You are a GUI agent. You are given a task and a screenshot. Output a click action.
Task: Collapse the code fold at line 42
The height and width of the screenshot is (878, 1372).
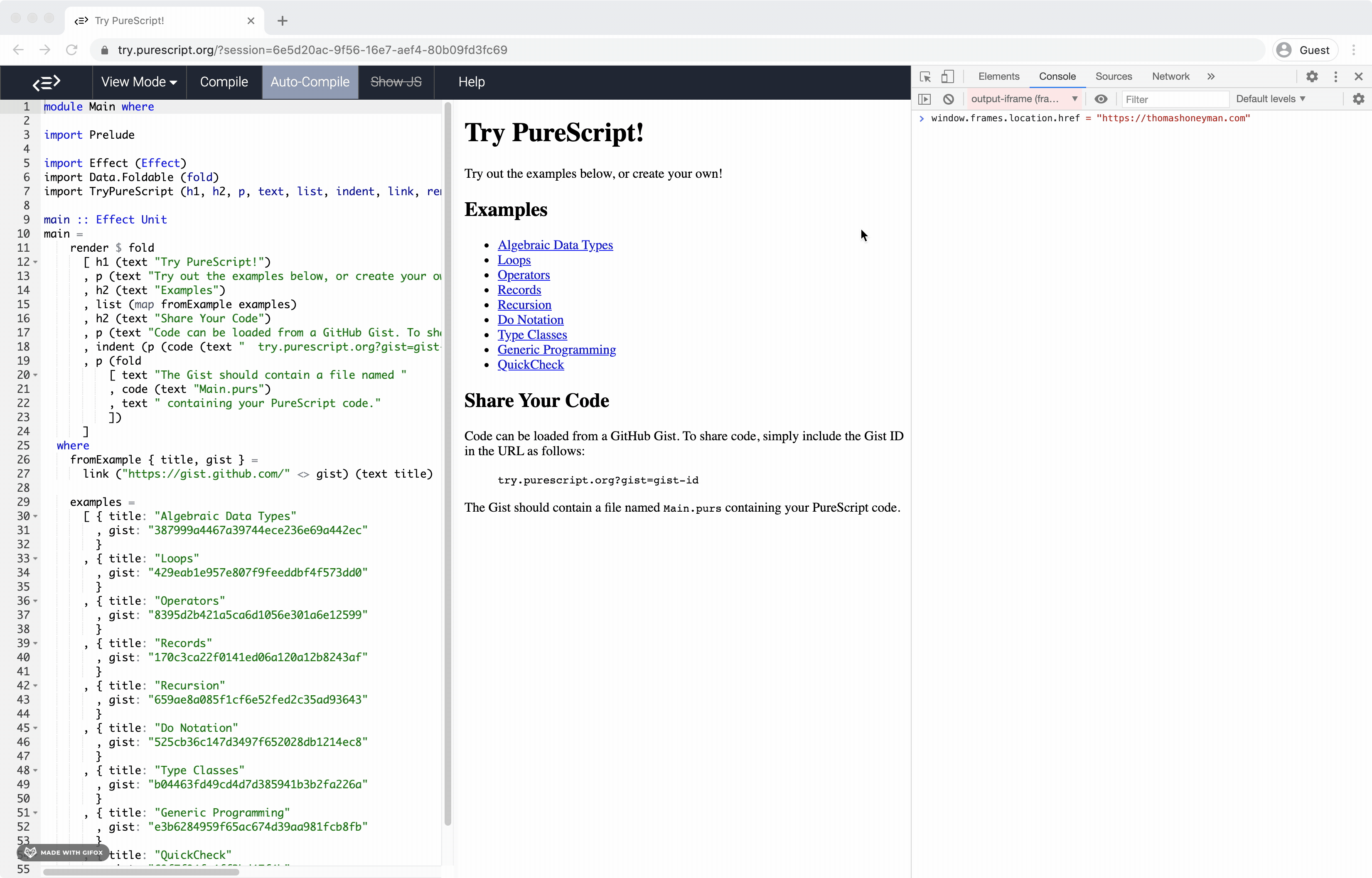click(x=35, y=686)
